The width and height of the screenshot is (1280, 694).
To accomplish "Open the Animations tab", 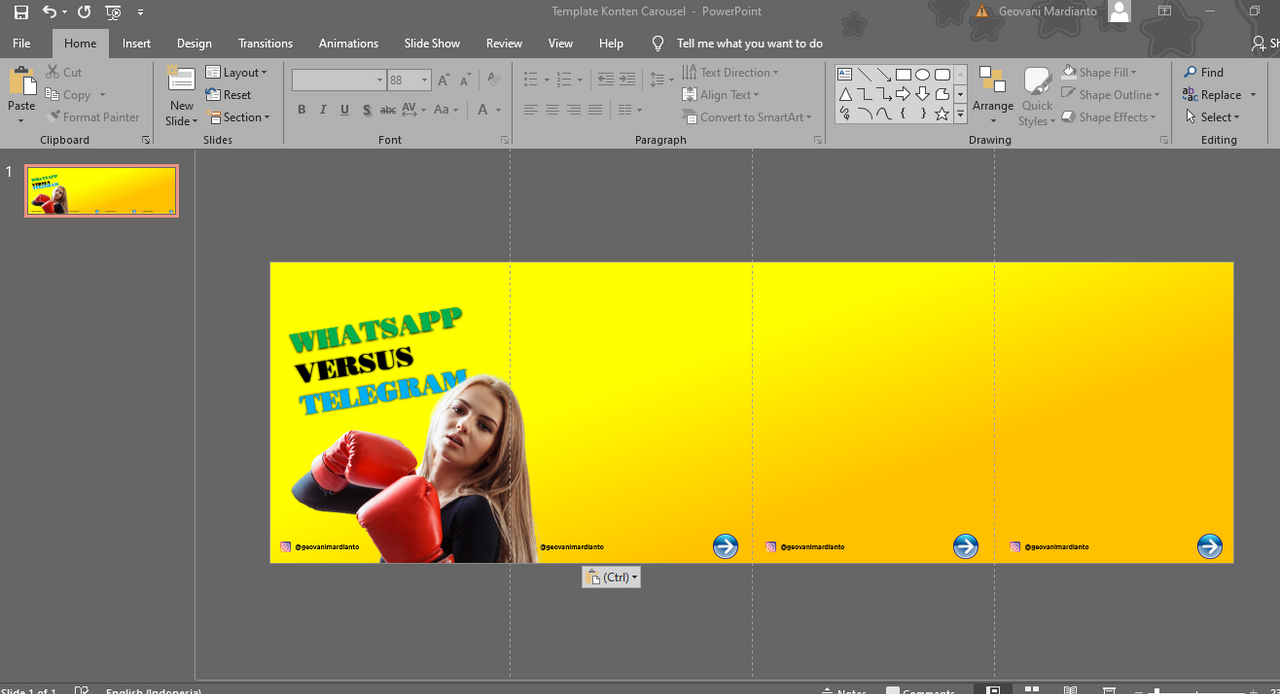I will [348, 43].
